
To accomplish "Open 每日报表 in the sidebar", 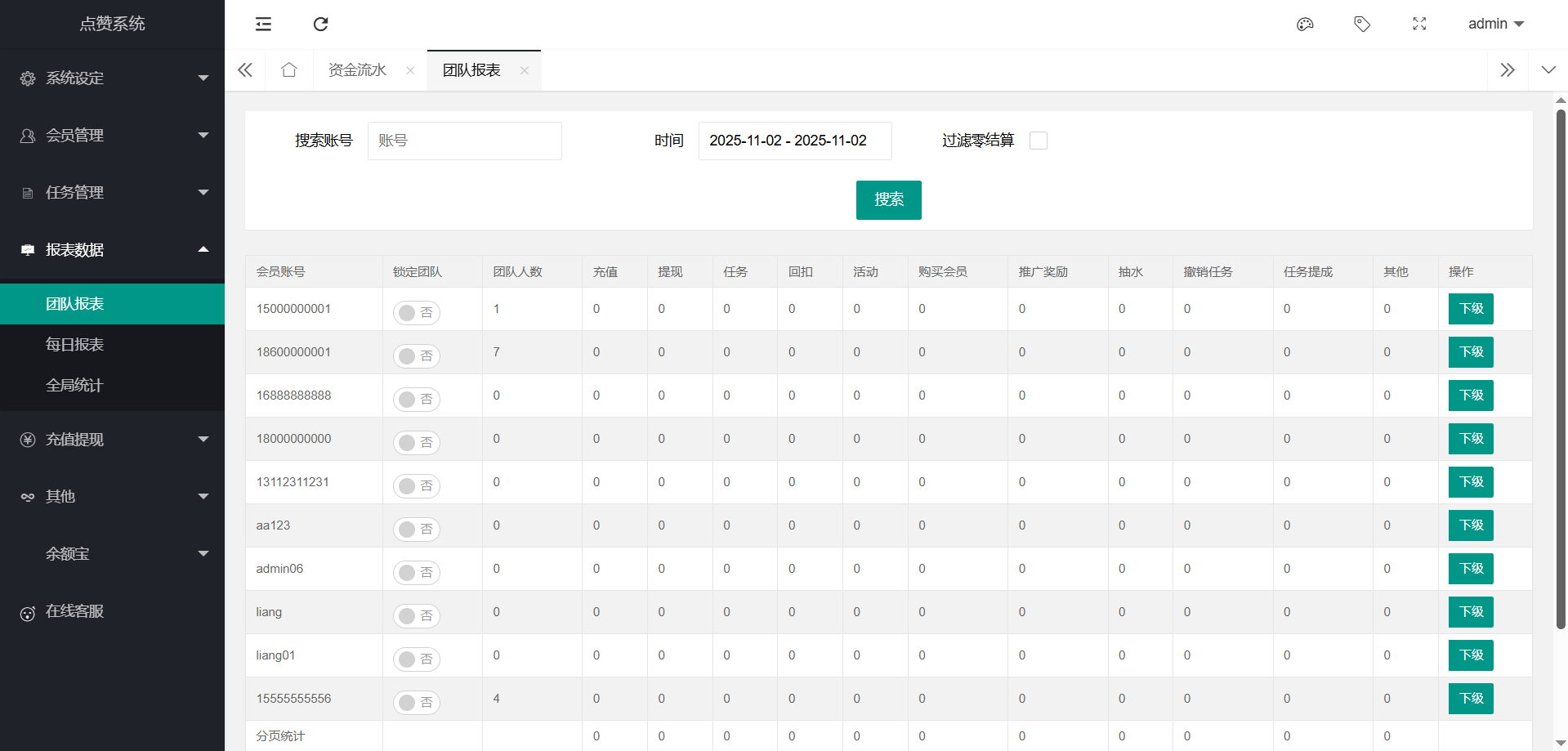I will [x=75, y=345].
